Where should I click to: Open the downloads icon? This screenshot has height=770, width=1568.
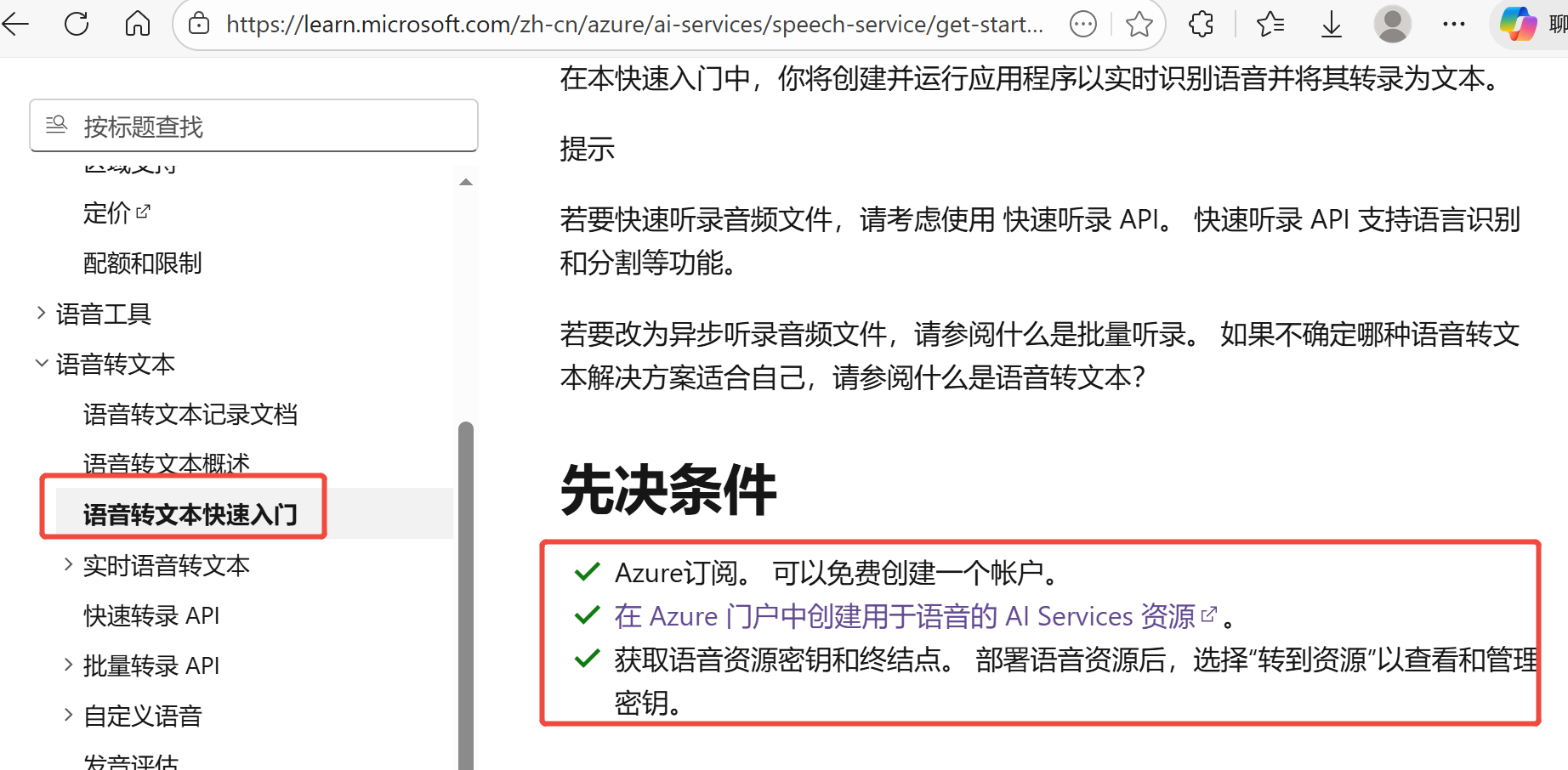pos(1331,24)
